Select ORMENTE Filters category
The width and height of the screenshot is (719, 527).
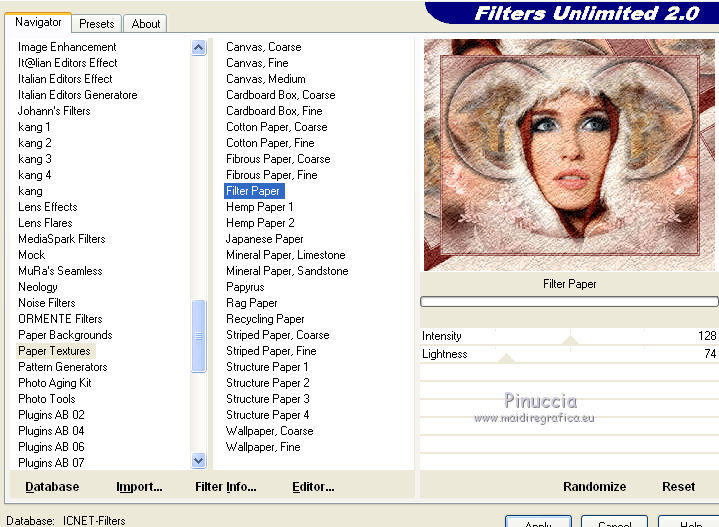pyautogui.click(x=60, y=319)
